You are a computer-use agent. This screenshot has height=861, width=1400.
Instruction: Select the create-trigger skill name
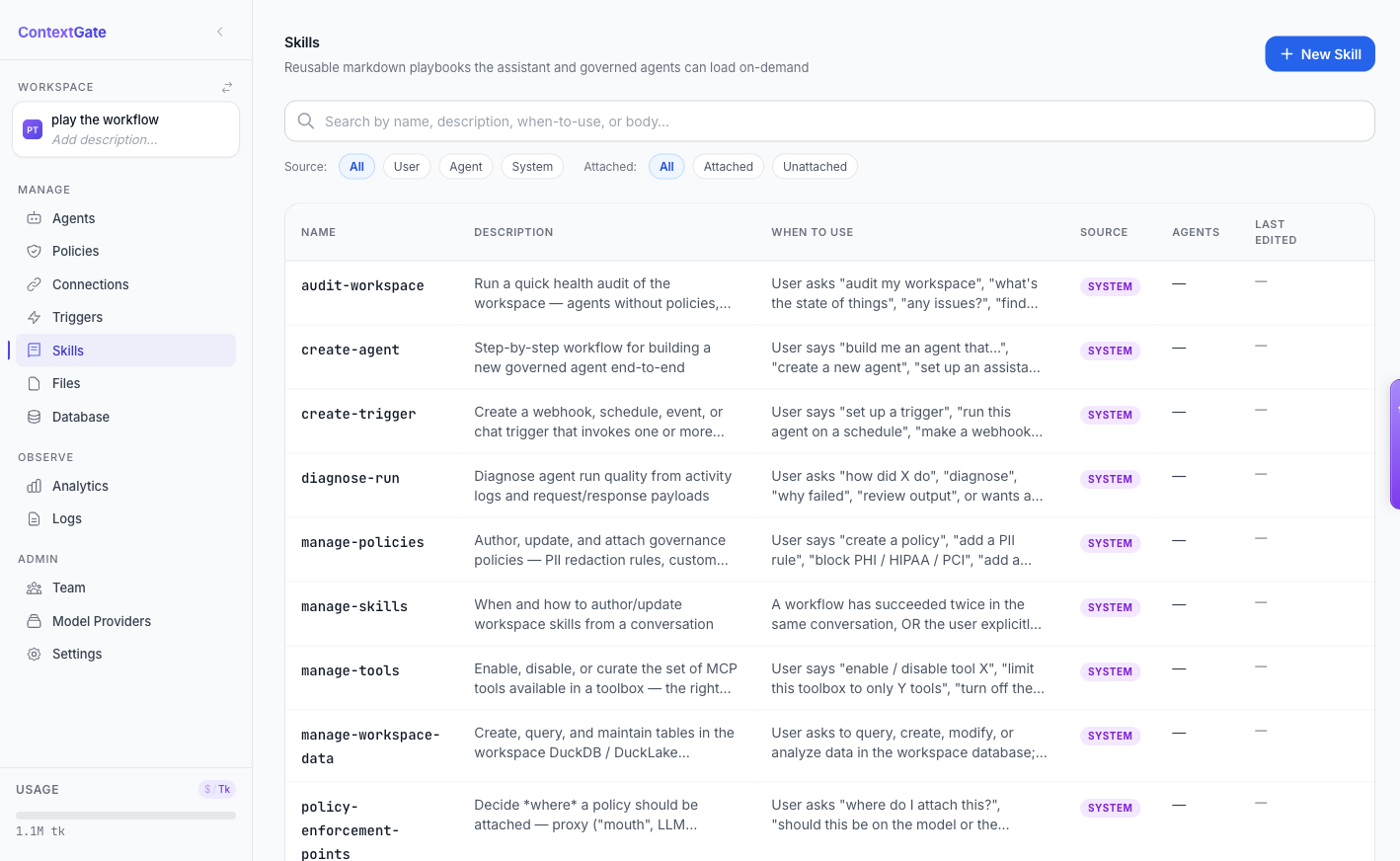click(x=358, y=414)
